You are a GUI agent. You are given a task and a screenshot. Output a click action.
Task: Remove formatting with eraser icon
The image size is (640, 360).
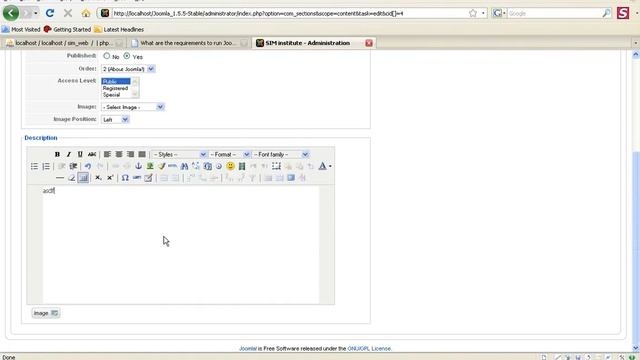[x=71, y=178]
